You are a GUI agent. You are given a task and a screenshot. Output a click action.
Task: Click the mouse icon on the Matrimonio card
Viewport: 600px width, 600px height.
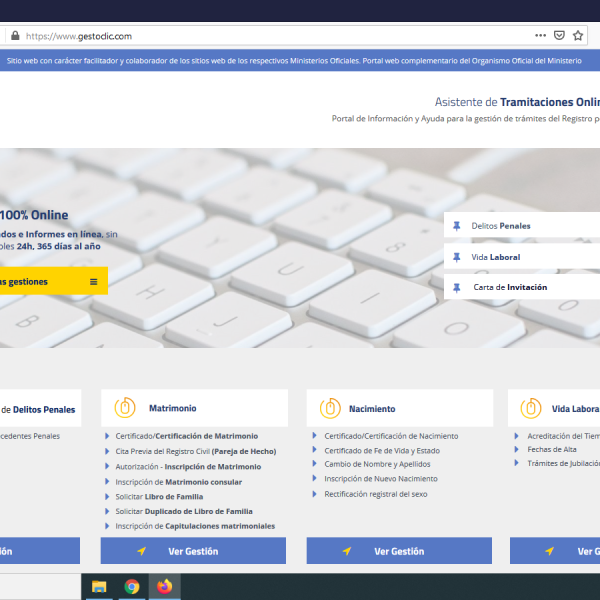[125, 408]
